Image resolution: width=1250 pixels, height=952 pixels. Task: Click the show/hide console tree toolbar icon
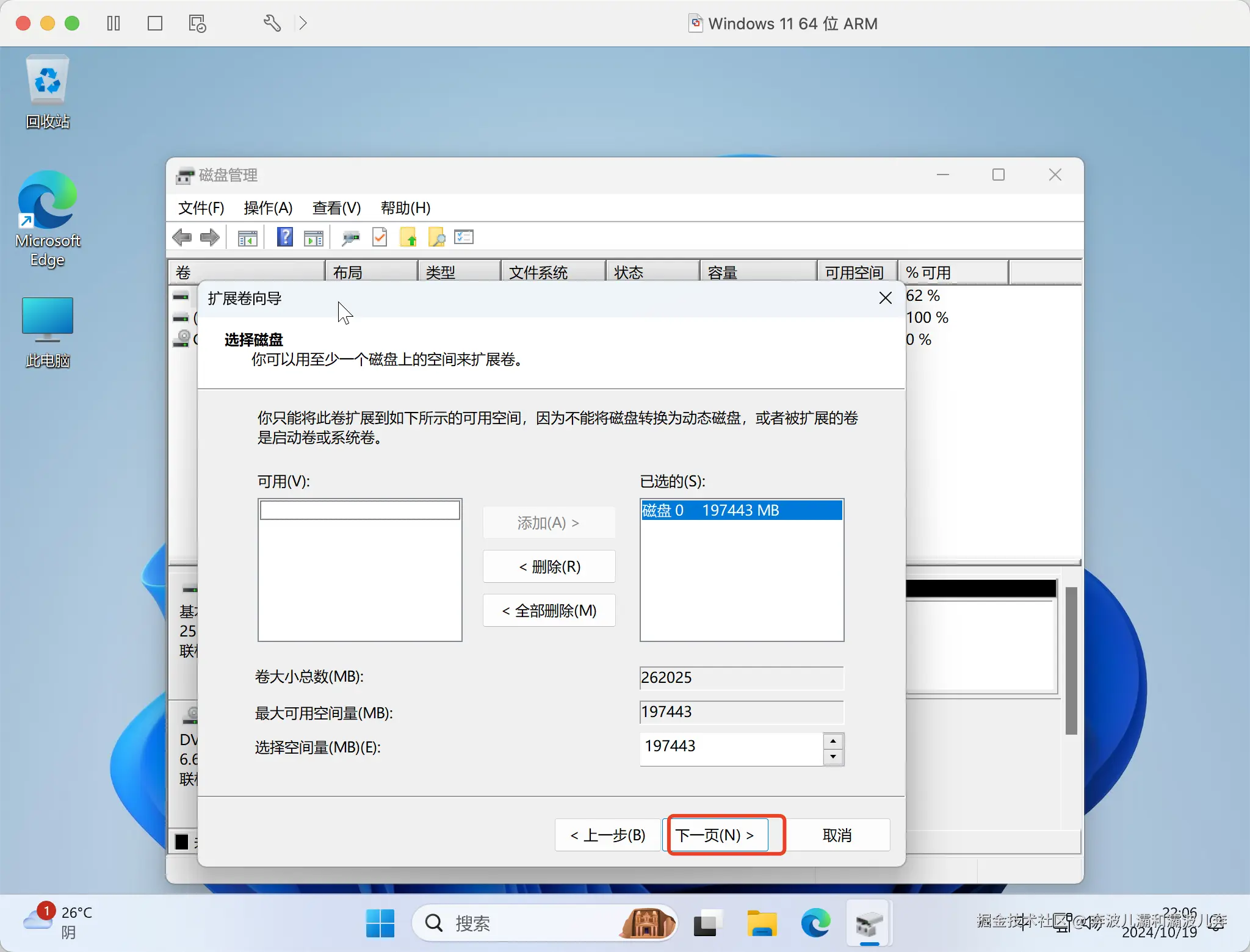pyautogui.click(x=247, y=238)
